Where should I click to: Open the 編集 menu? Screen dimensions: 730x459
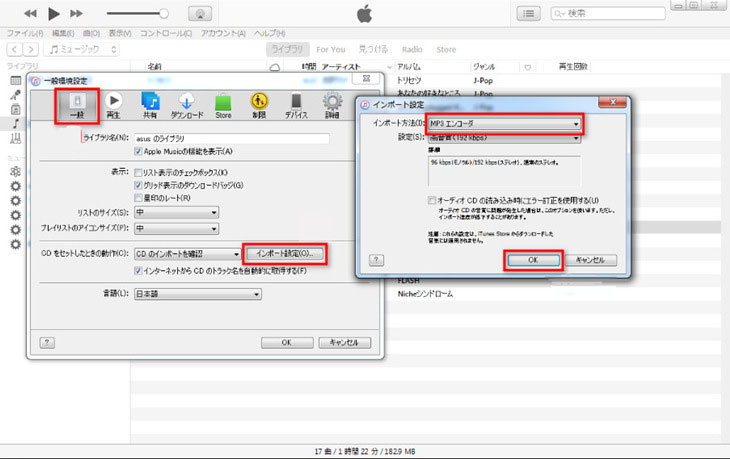63,34
